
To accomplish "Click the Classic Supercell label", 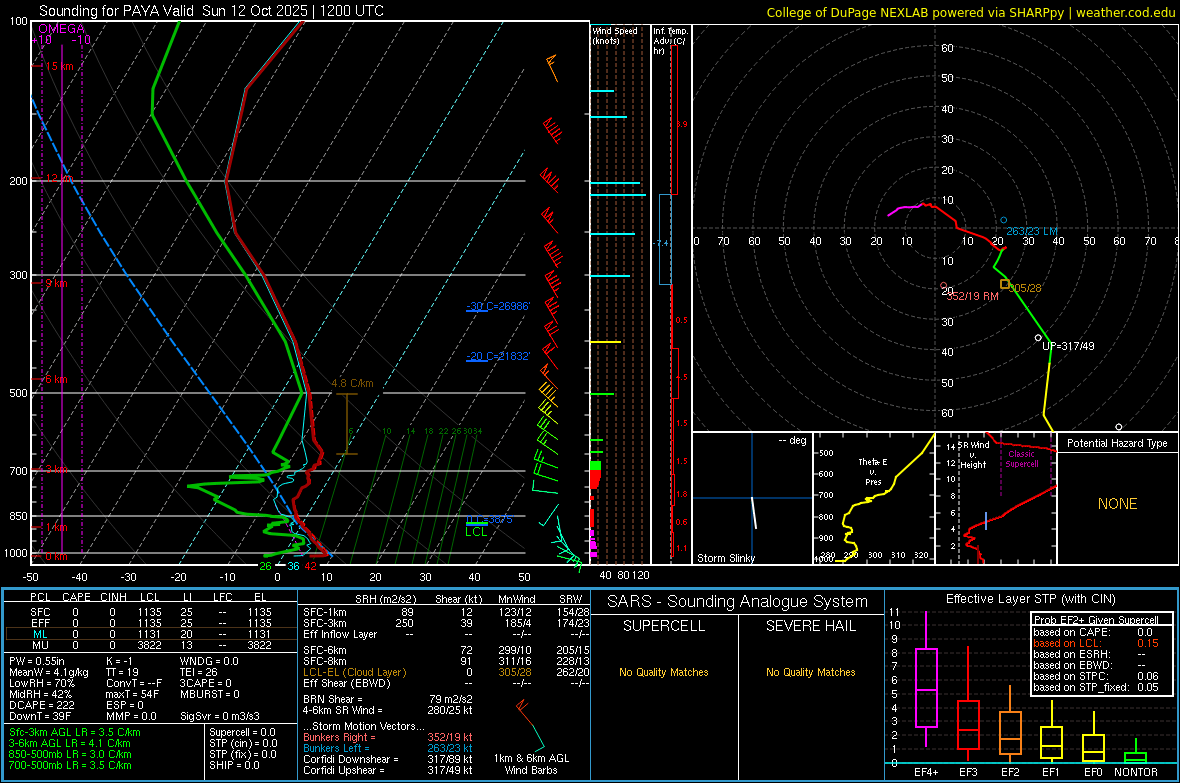I will (x=1021, y=459).
